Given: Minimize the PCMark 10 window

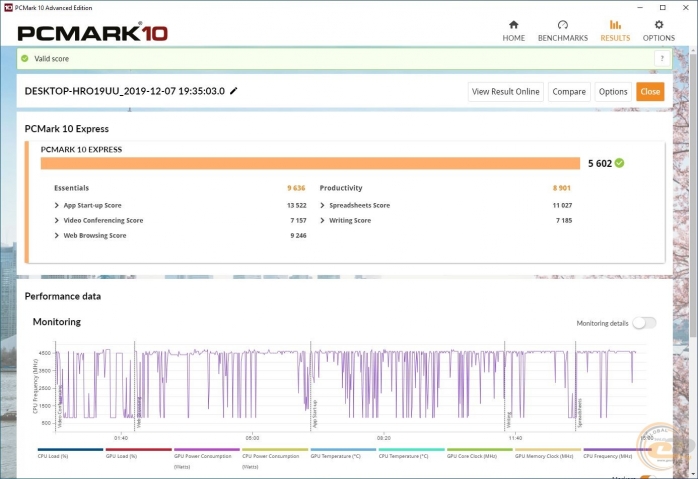Looking at the screenshot, I should pos(640,8).
